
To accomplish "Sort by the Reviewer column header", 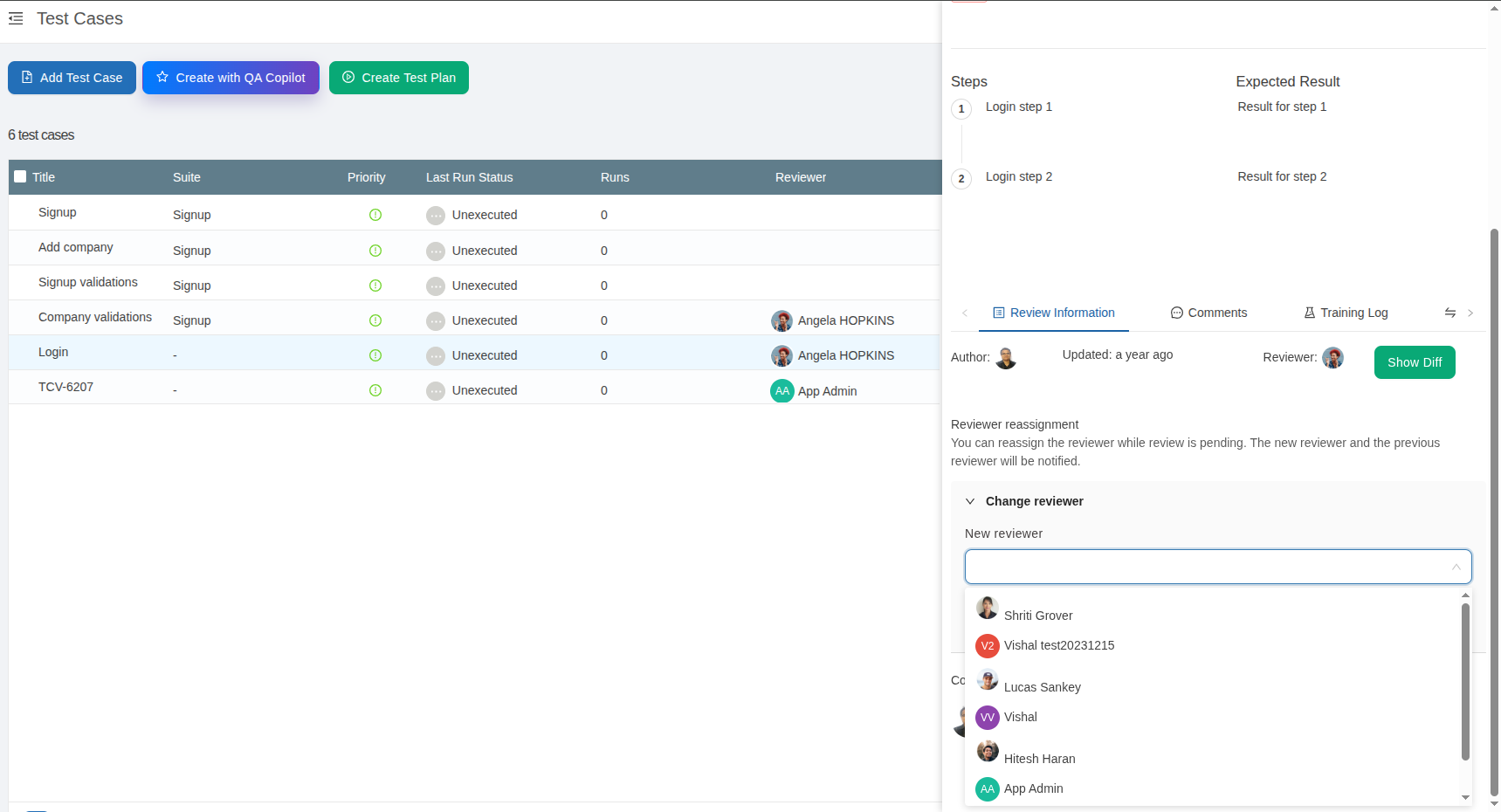I will pos(801,177).
